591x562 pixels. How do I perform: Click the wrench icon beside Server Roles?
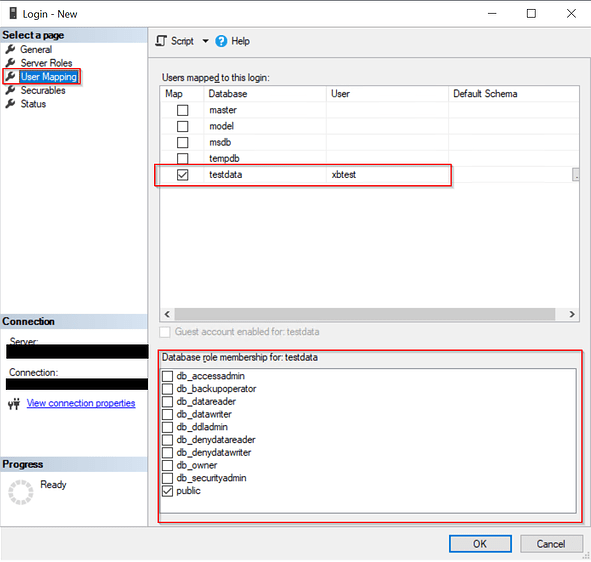11,63
